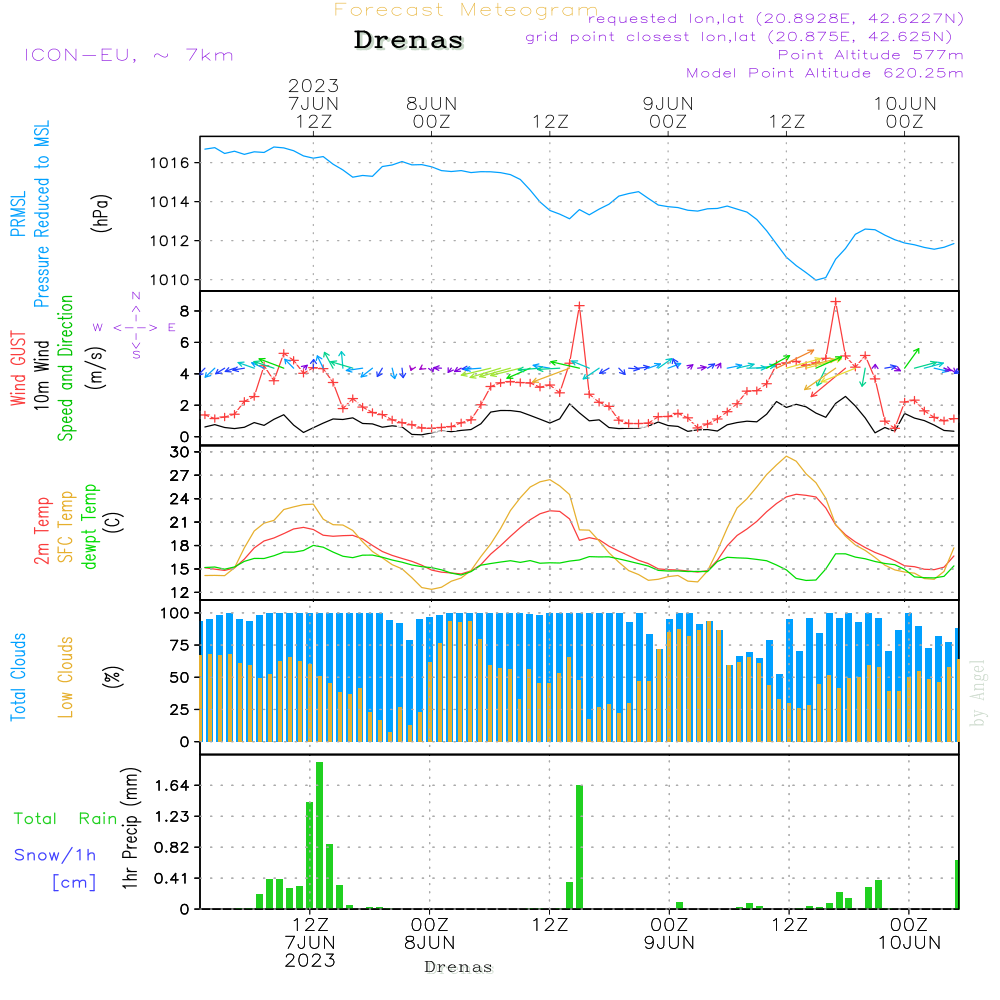Click the wind gust peak marker near 8JUN 12Z

(x=579, y=306)
